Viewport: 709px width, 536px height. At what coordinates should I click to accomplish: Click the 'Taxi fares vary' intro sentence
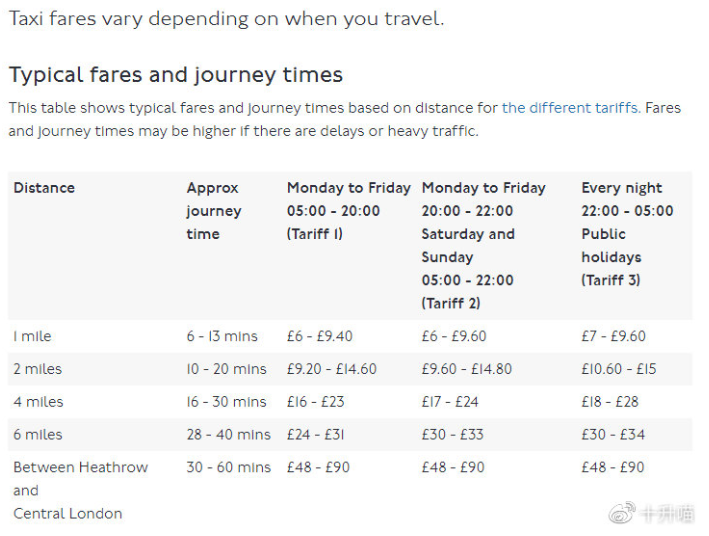click(227, 19)
